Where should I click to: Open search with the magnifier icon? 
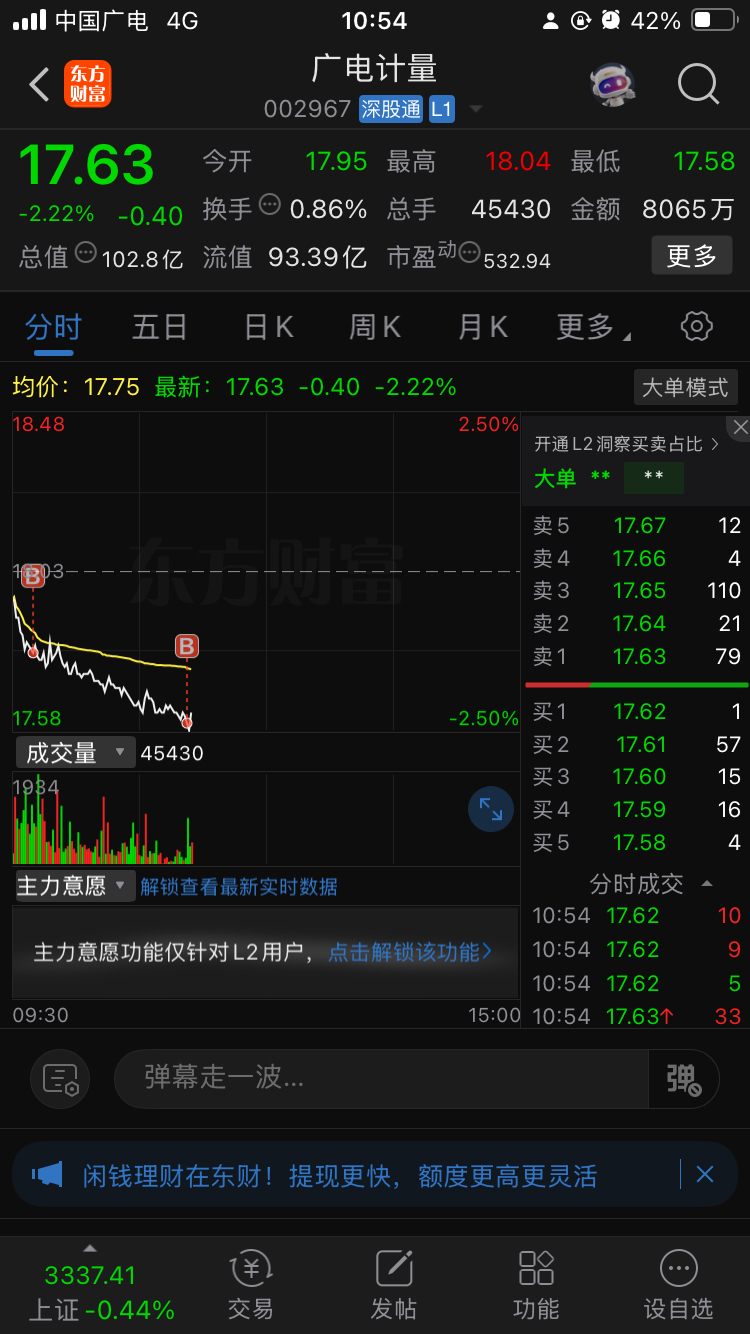coord(698,84)
